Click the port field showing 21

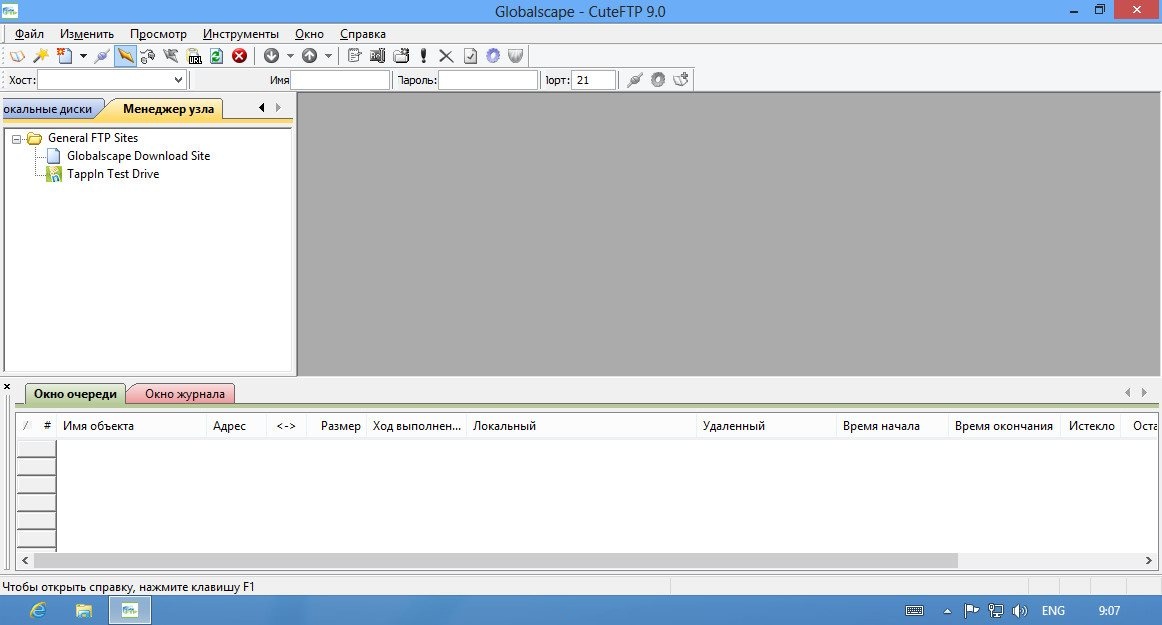pos(594,79)
